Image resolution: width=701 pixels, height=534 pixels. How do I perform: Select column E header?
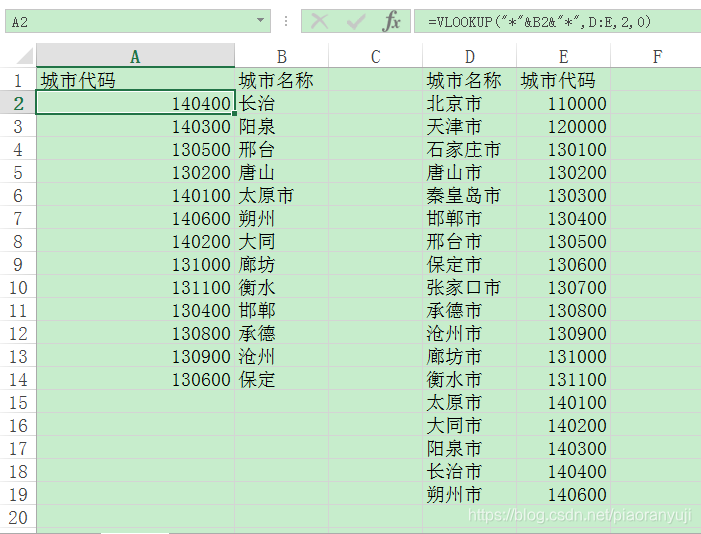[563, 56]
